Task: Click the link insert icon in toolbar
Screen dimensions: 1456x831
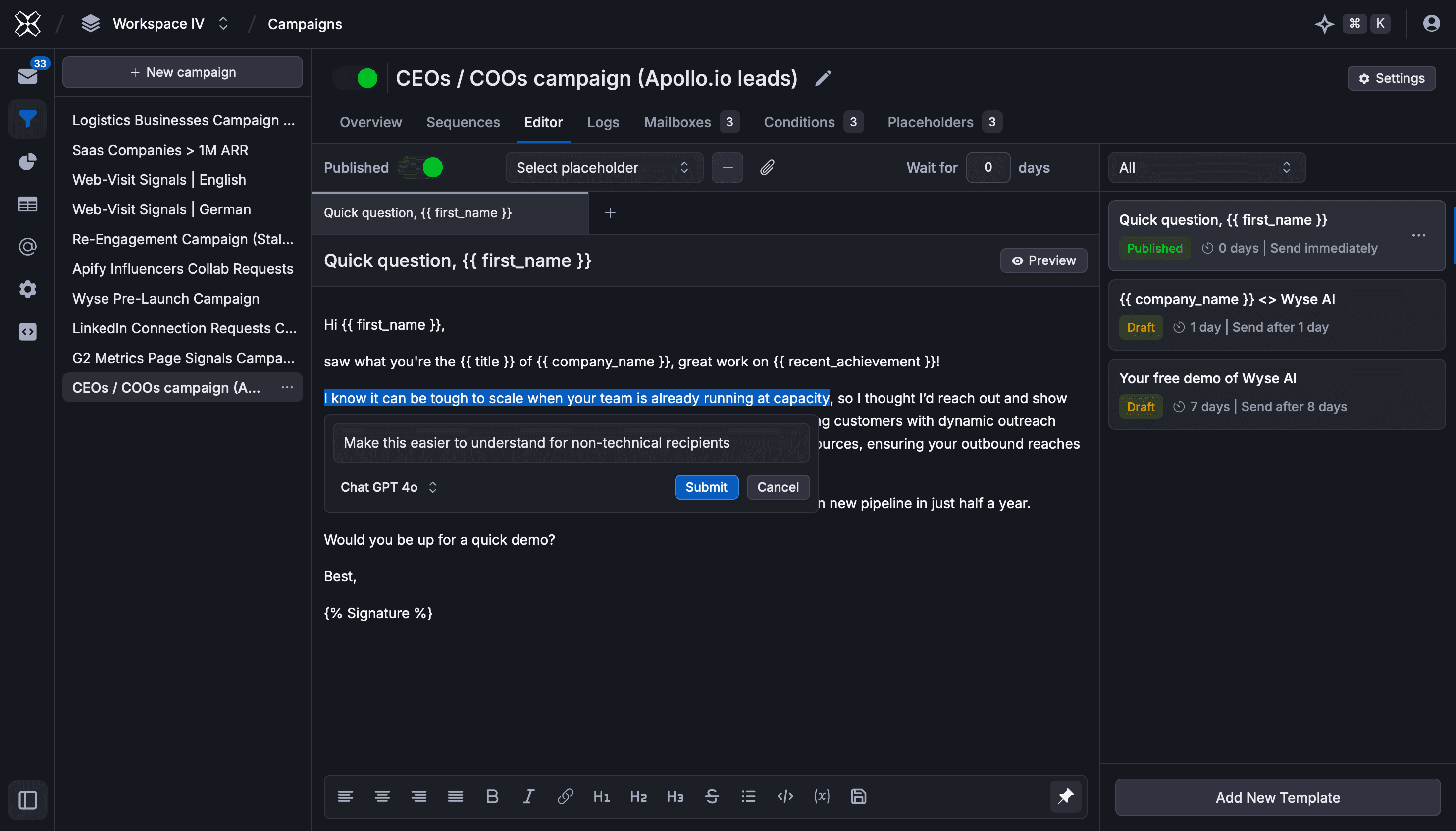Action: (x=565, y=796)
